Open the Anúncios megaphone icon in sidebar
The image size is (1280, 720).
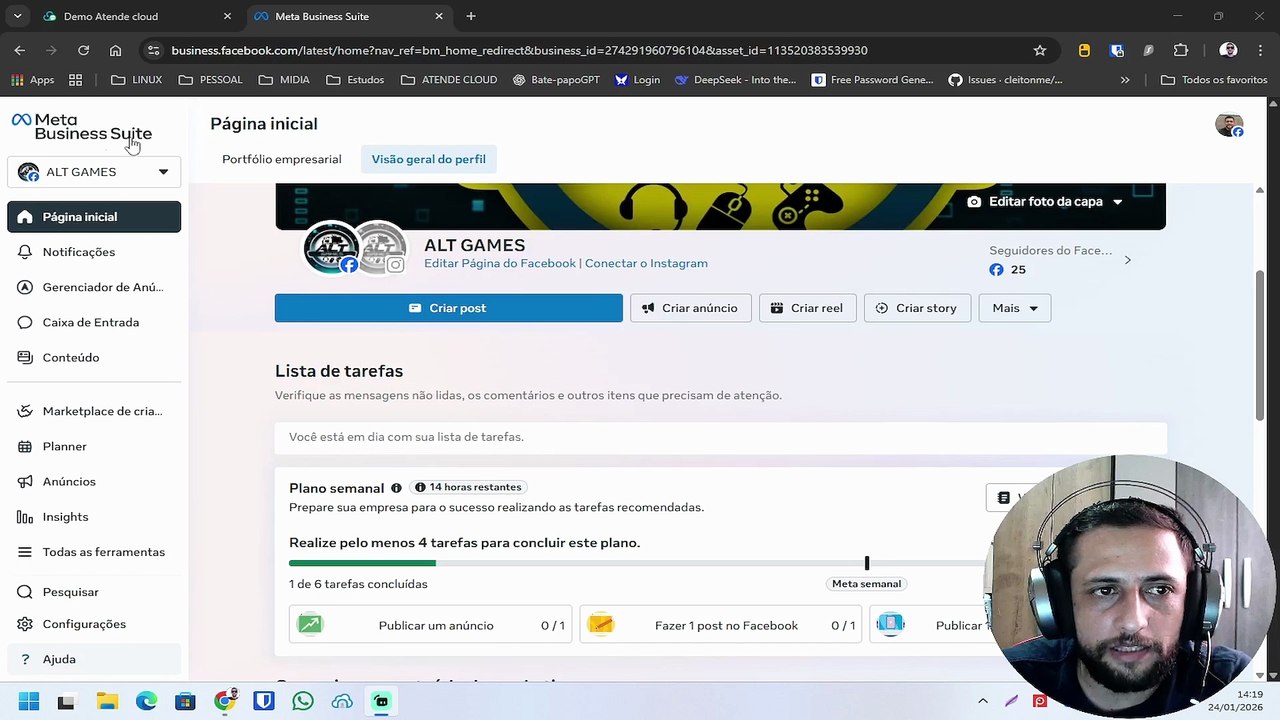pos(25,481)
